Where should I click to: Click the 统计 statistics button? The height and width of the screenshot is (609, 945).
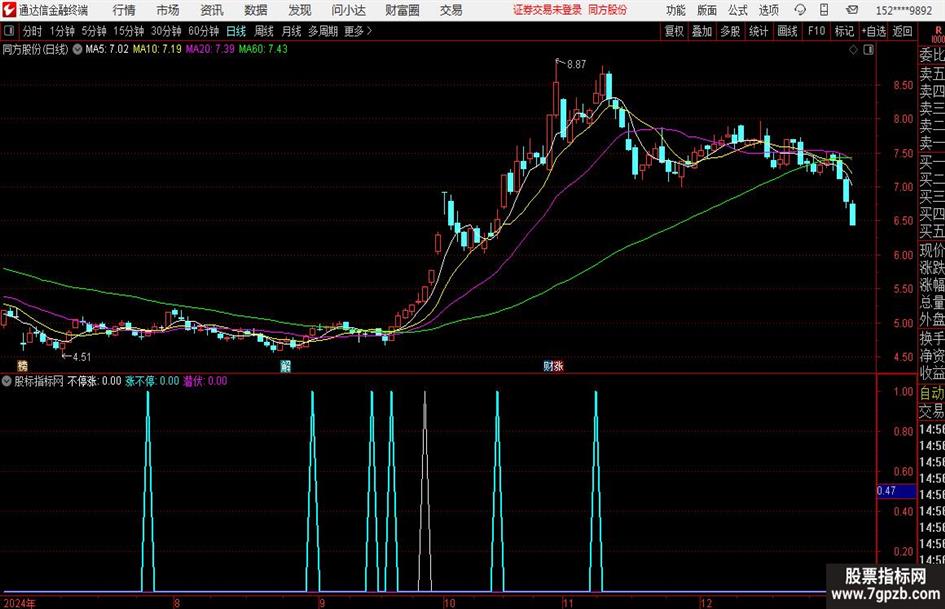tap(758, 31)
